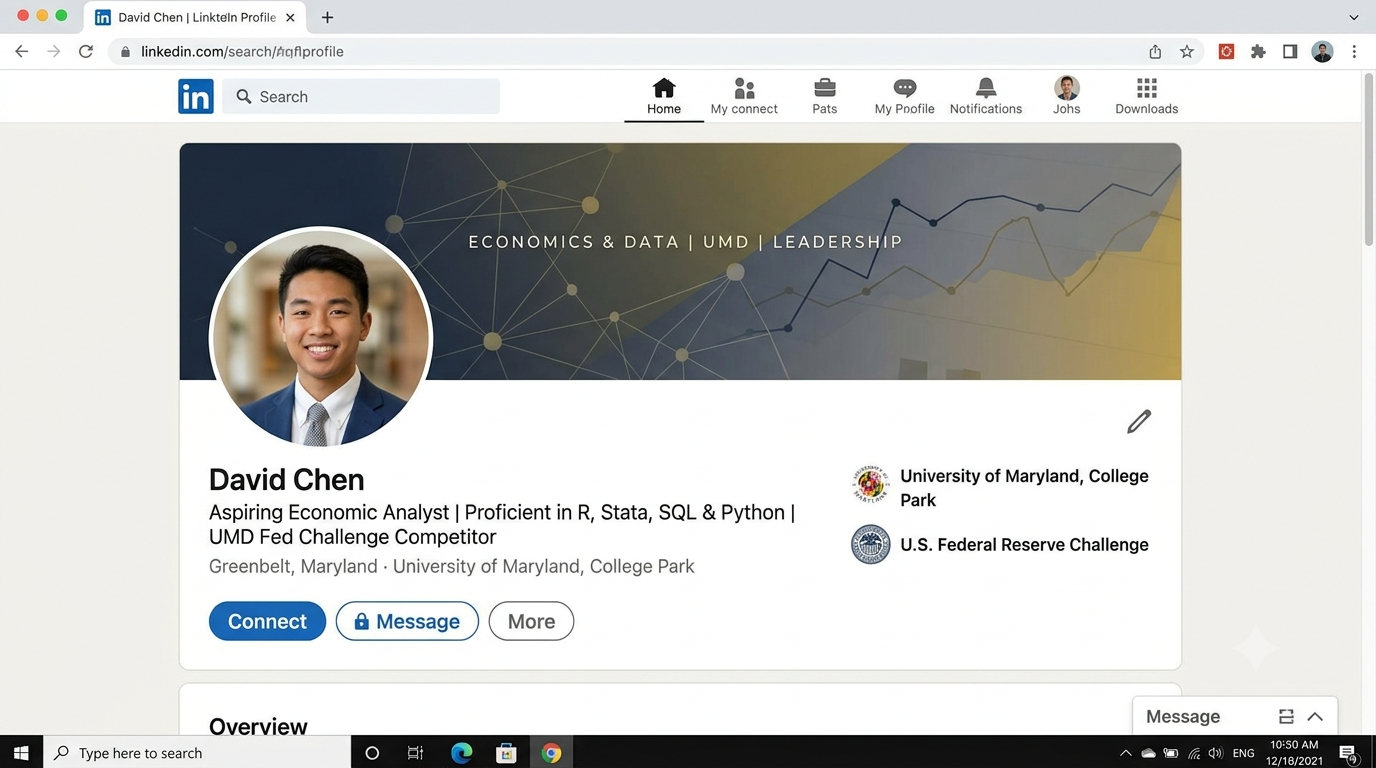Click the taskbar search box
Viewport: 1376px width, 768px height.
point(197,753)
